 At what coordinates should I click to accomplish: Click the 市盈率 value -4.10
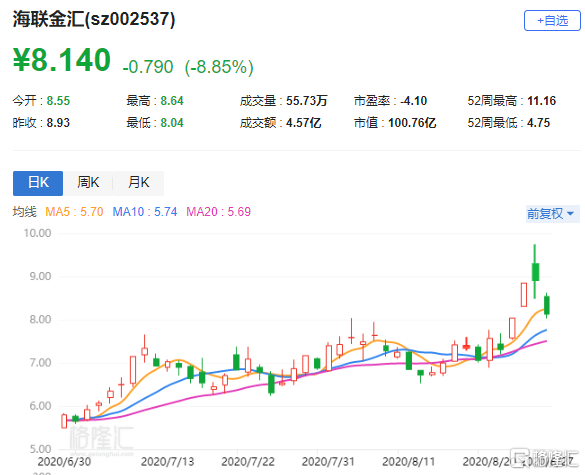(414, 101)
